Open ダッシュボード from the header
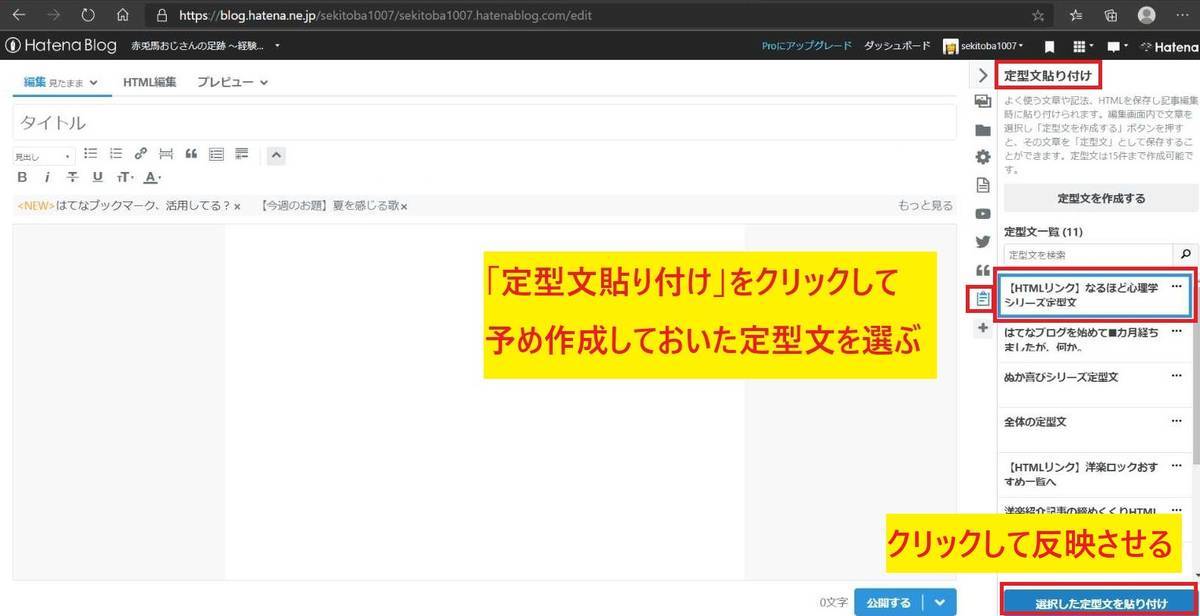The image size is (1200, 616). (x=897, y=45)
